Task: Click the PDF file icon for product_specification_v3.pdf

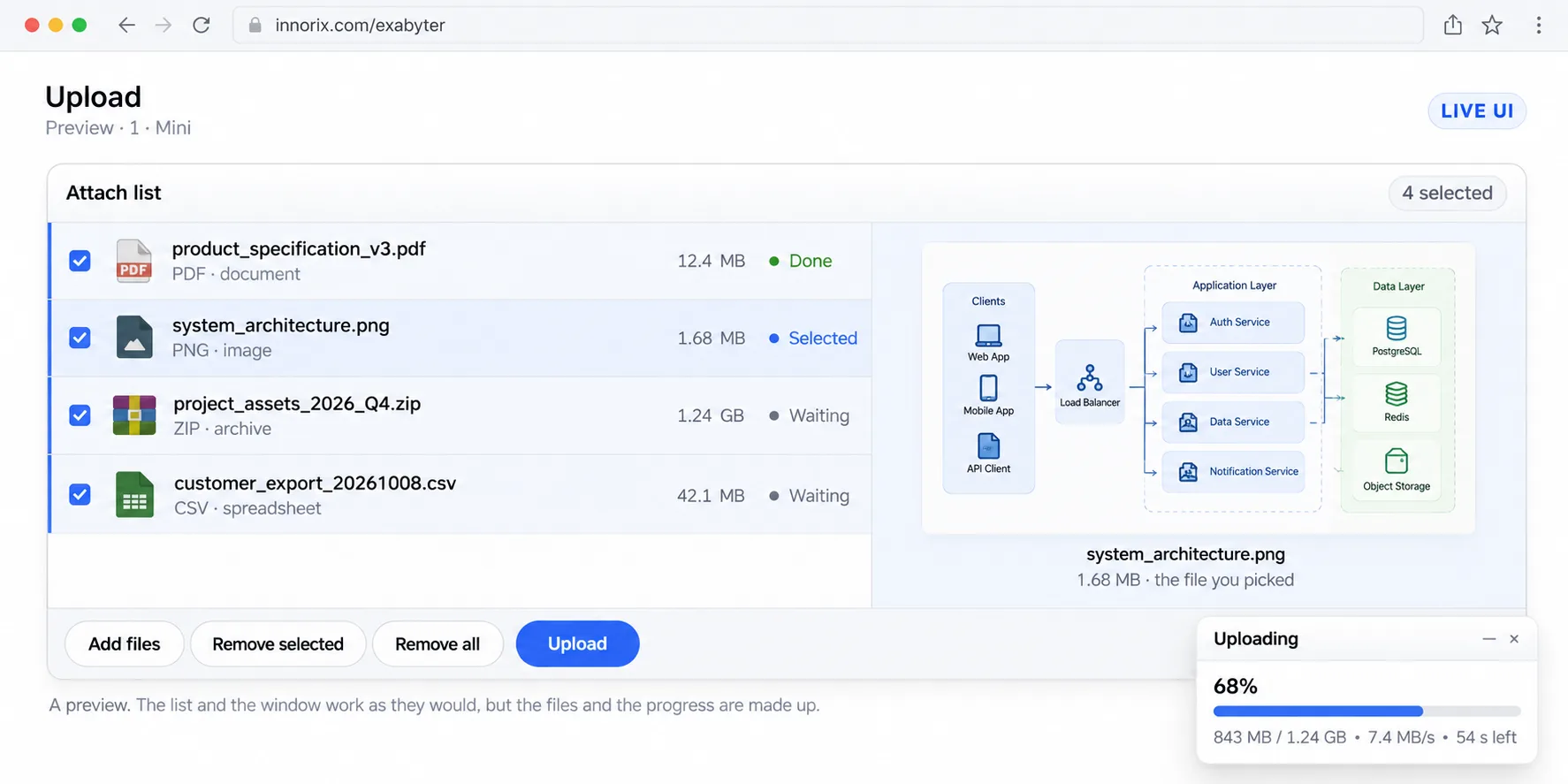Action: pos(134,261)
